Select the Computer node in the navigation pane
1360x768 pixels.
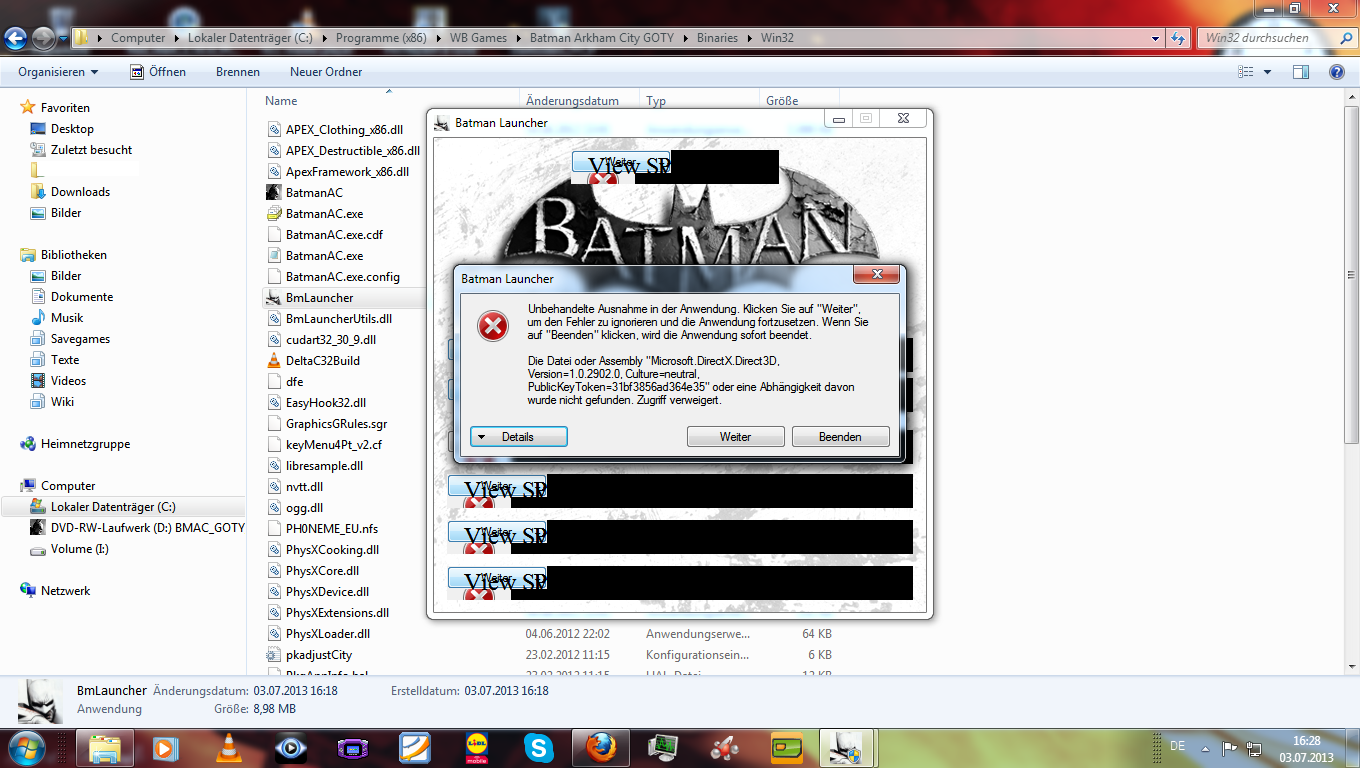pyautogui.click(x=68, y=486)
